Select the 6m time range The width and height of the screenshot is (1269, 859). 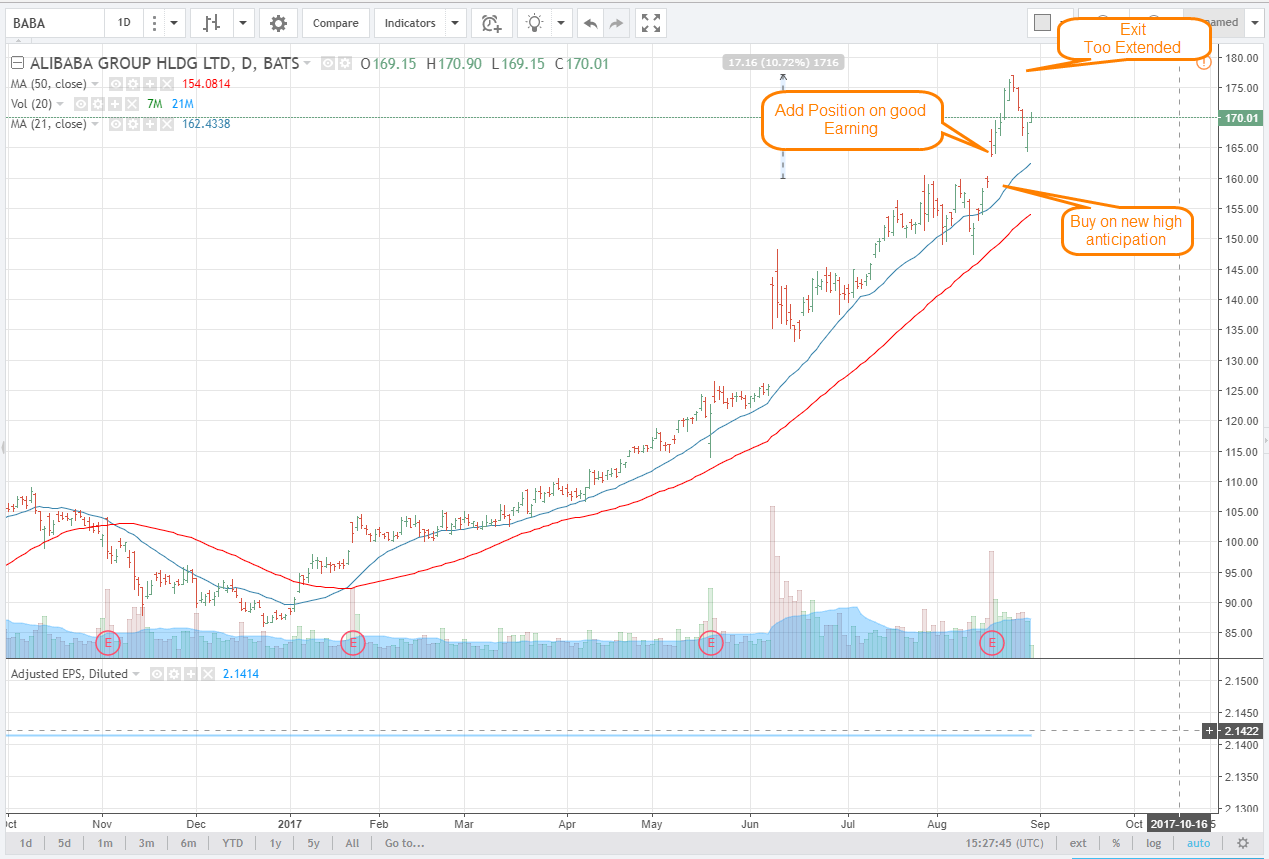pos(188,843)
